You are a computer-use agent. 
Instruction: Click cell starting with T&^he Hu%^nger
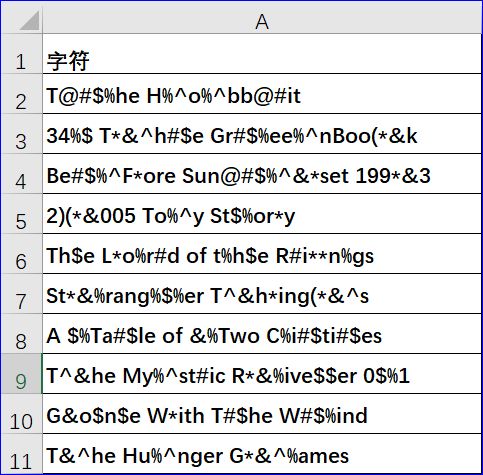[x=262, y=453]
